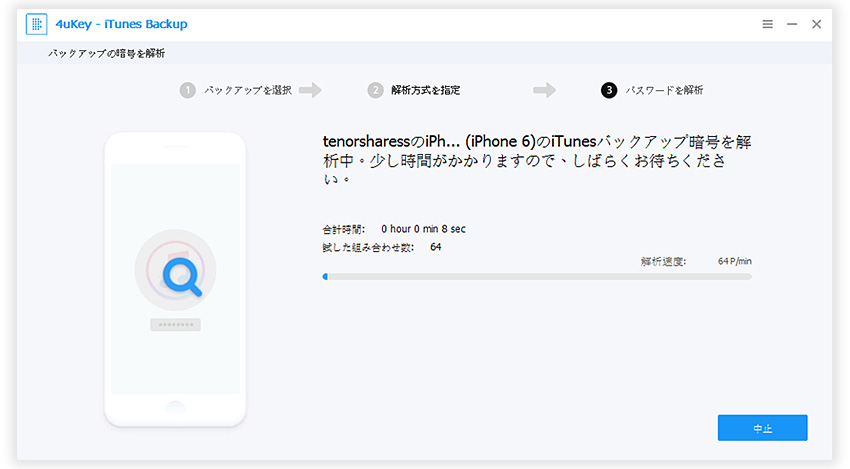Click the step 3 number circle
The height and width of the screenshot is (469, 850).
coord(609,90)
